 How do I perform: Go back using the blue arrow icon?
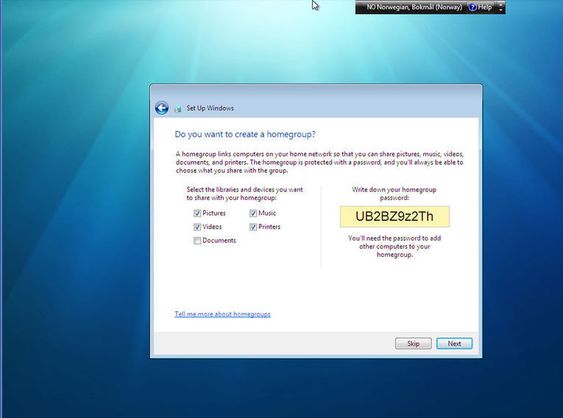pos(162,108)
